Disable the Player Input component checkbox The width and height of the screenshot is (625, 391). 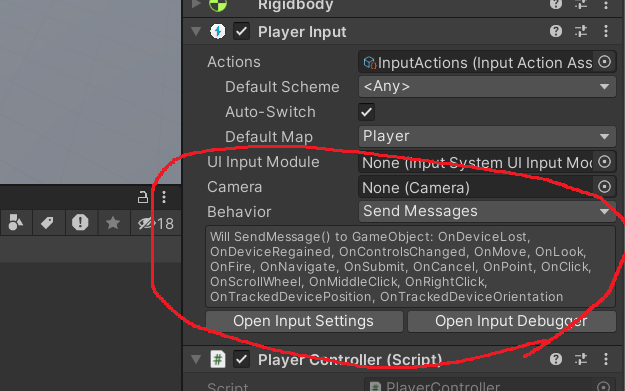click(242, 31)
